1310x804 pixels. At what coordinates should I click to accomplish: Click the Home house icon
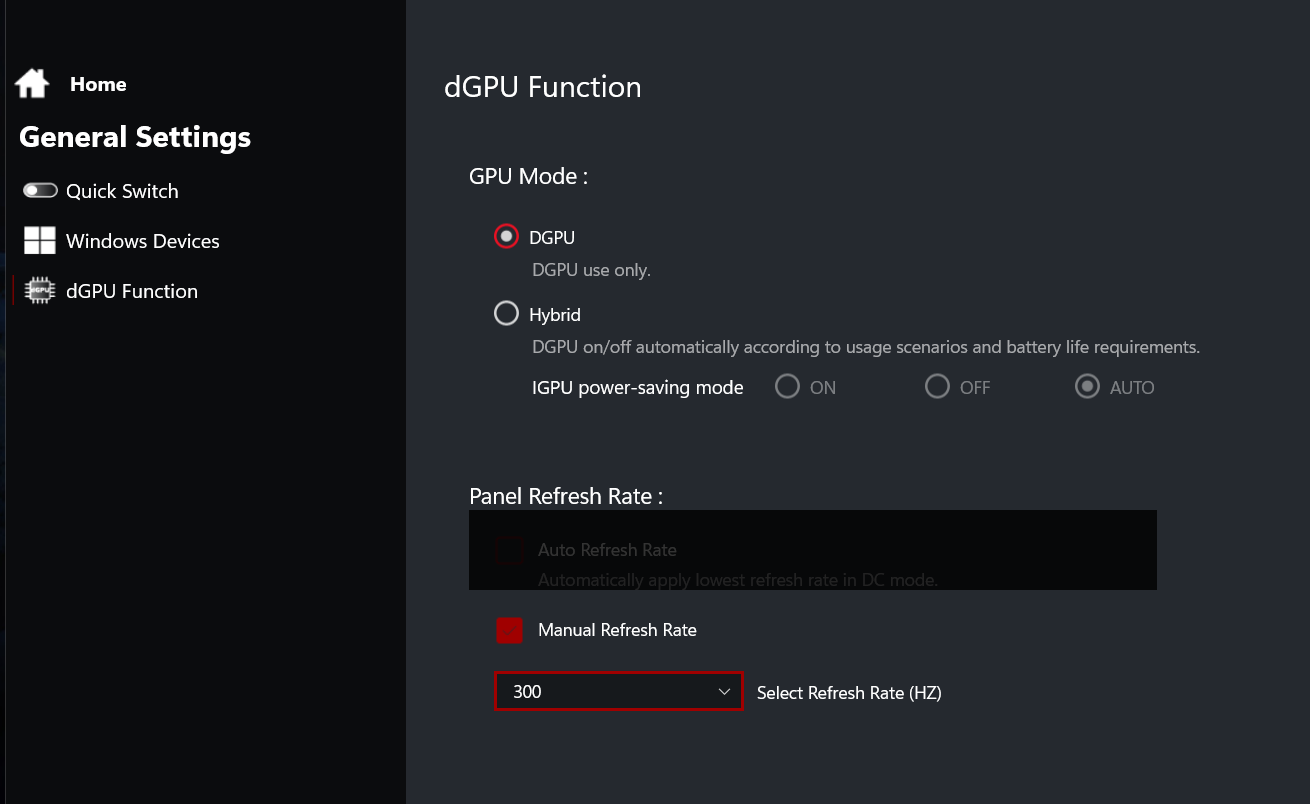click(x=32, y=84)
